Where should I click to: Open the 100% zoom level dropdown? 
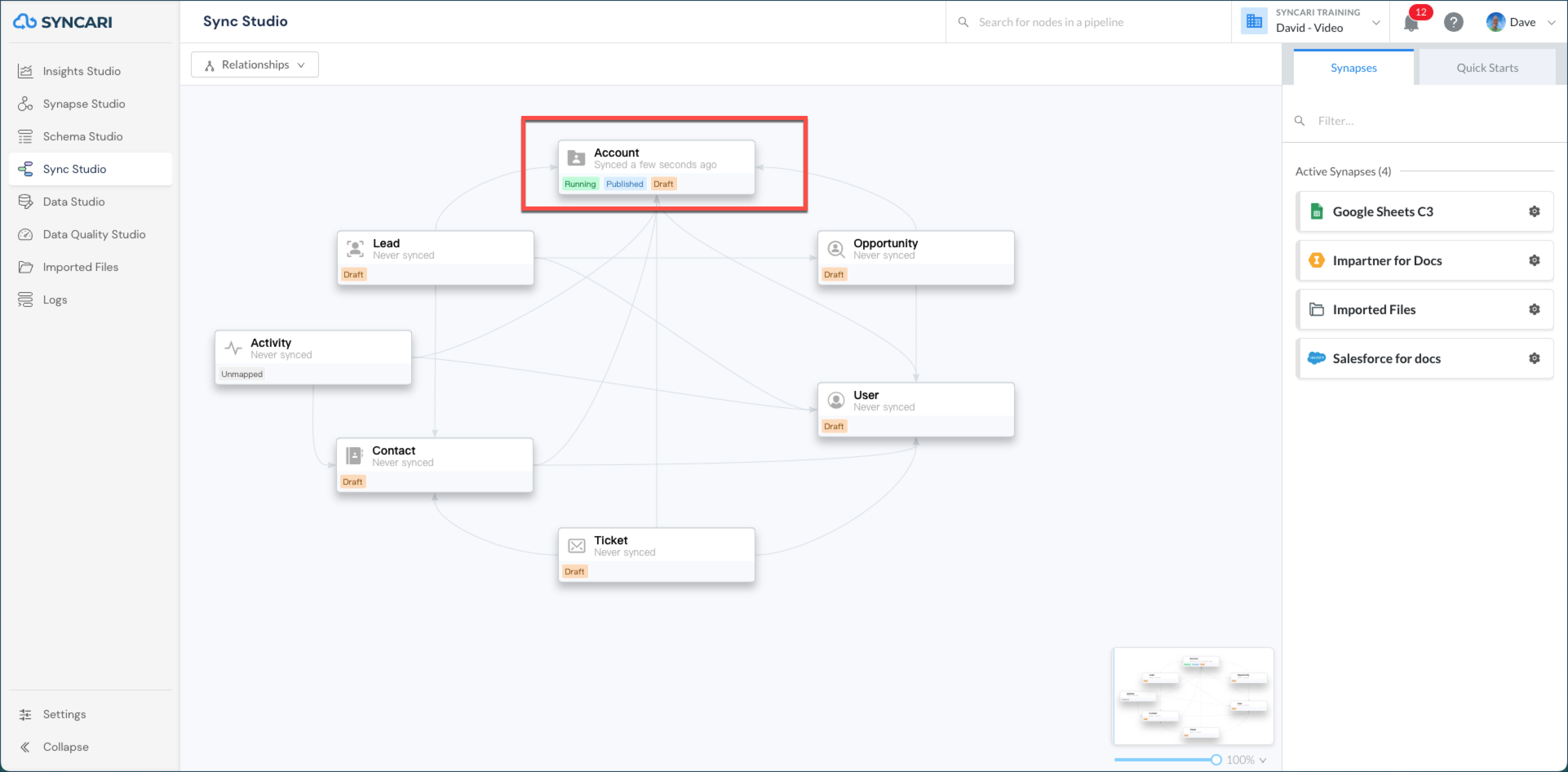click(x=1246, y=760)
